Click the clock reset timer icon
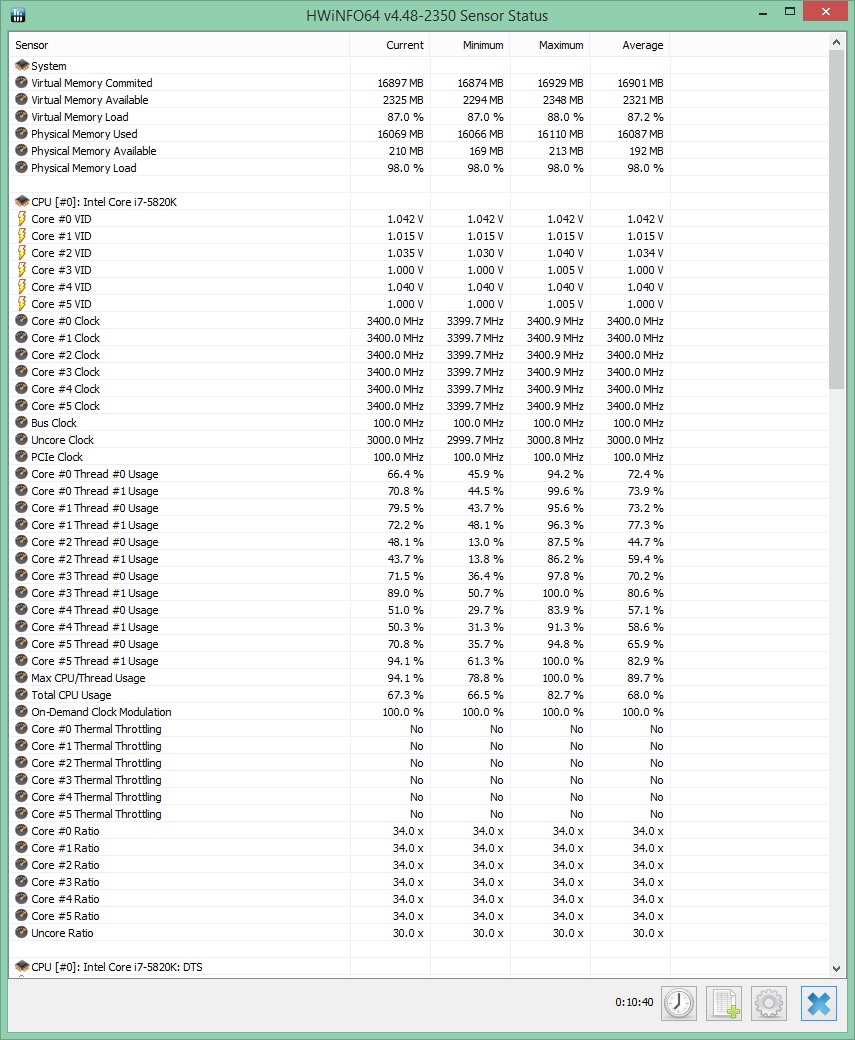This screenshot has width=855, height=1040. [x=679, y=1002]
